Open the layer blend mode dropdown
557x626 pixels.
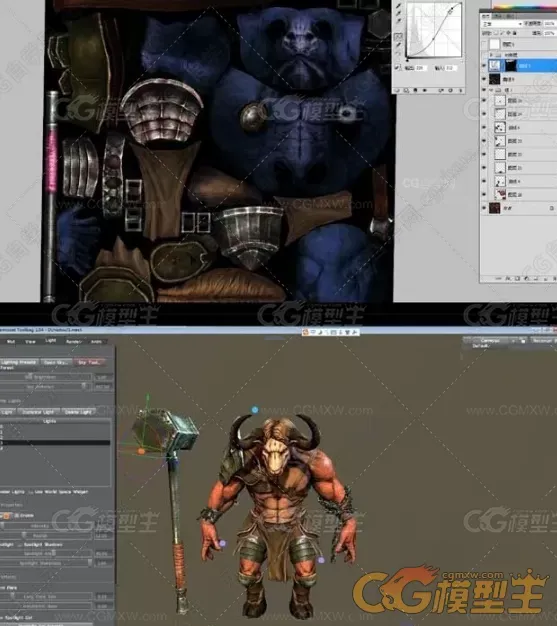coord(501,24)
